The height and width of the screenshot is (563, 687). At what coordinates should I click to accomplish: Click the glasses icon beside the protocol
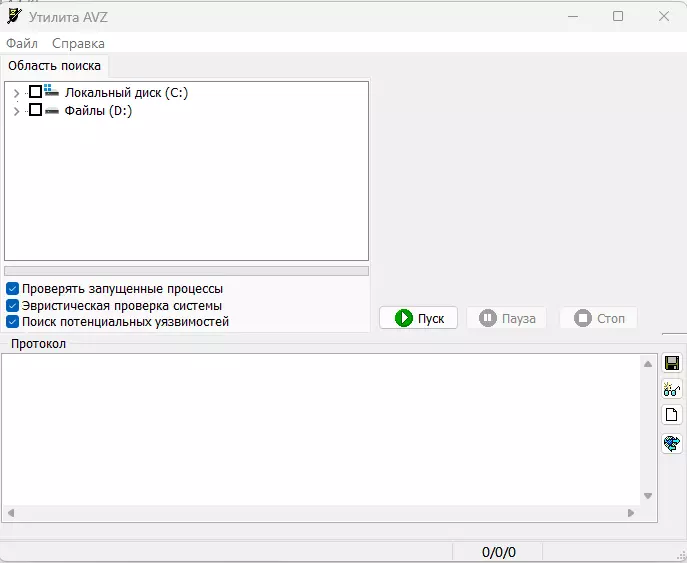point(672,389)
